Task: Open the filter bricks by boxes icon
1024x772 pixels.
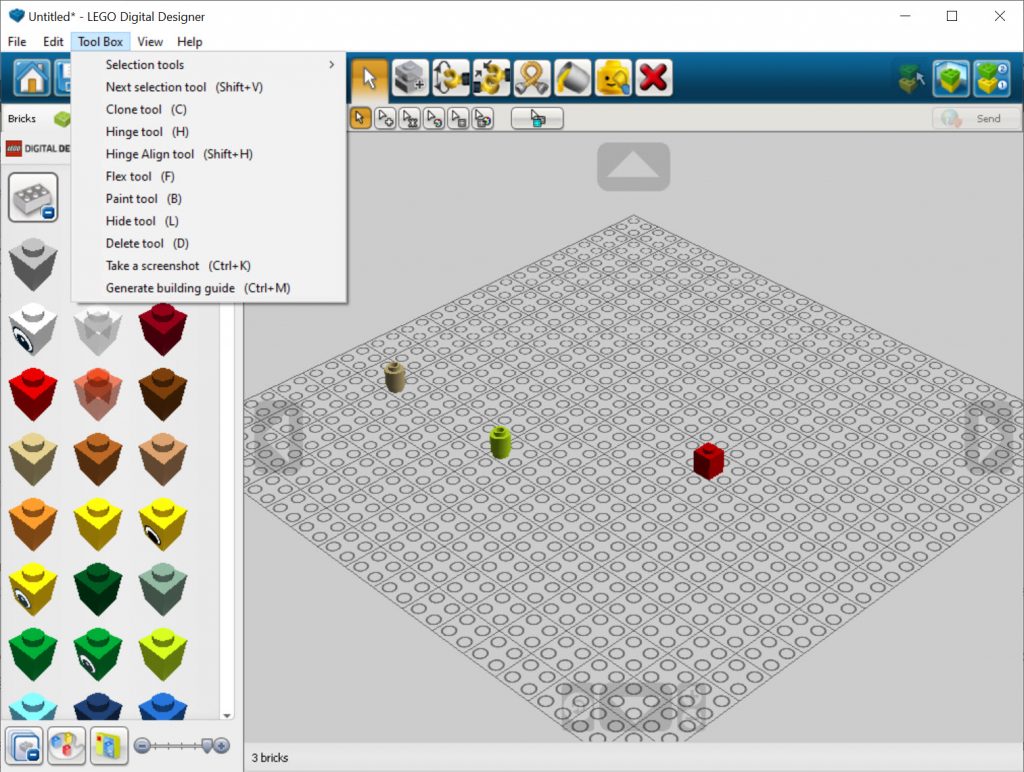Action: [x=108, y=745]
